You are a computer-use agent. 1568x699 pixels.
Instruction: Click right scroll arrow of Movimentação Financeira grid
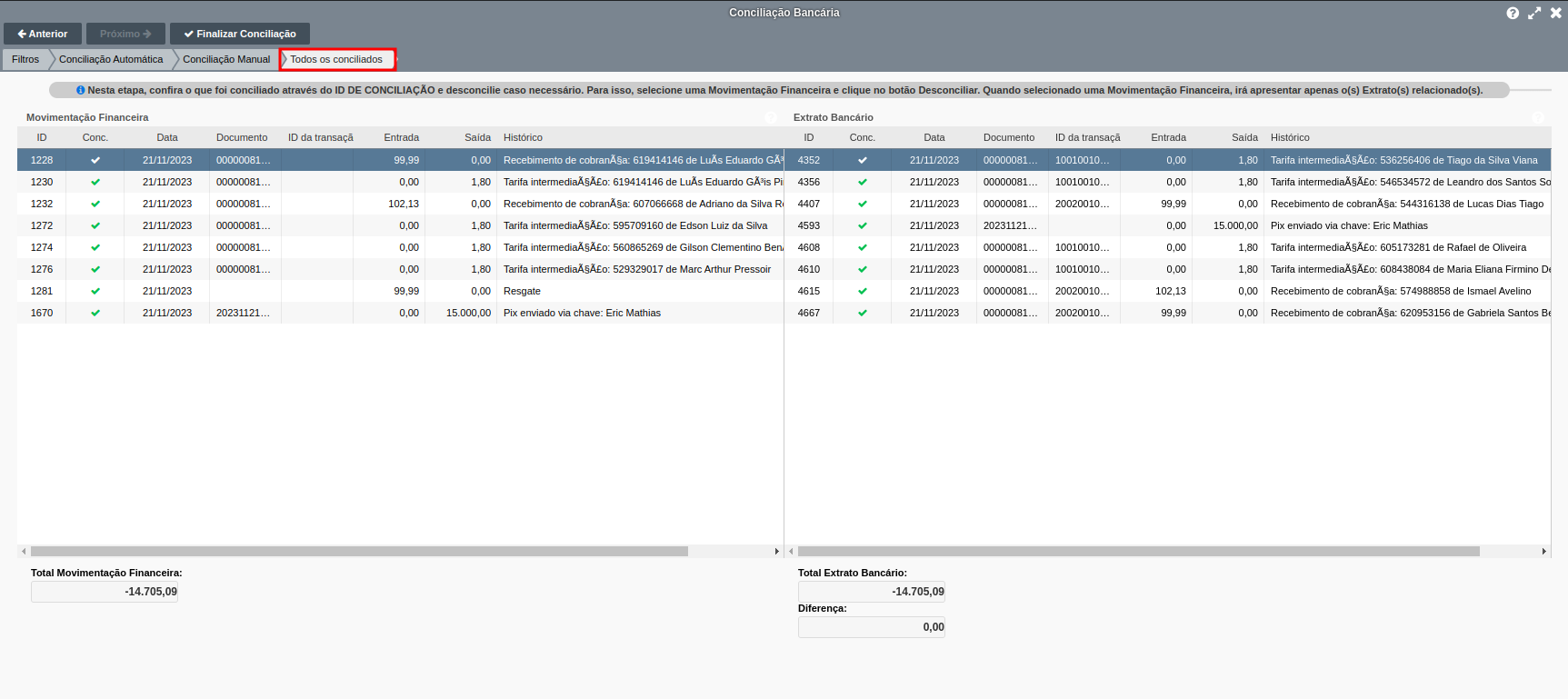(x=776, y=551)
